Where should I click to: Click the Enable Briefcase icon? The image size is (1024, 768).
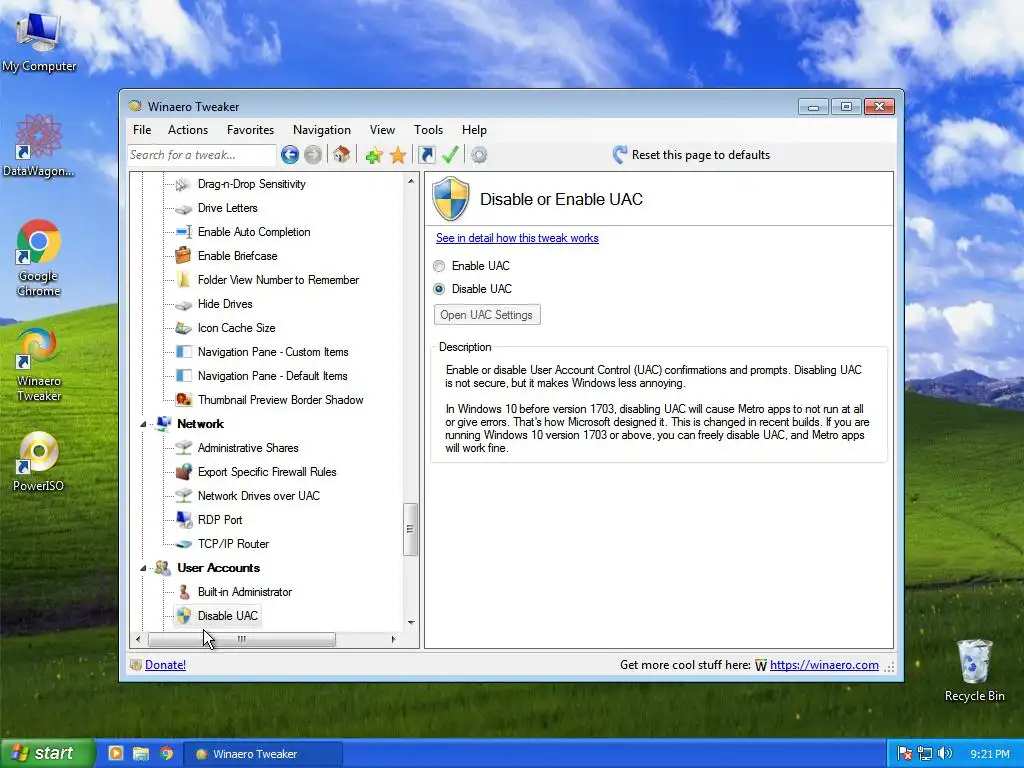[184, 255]
